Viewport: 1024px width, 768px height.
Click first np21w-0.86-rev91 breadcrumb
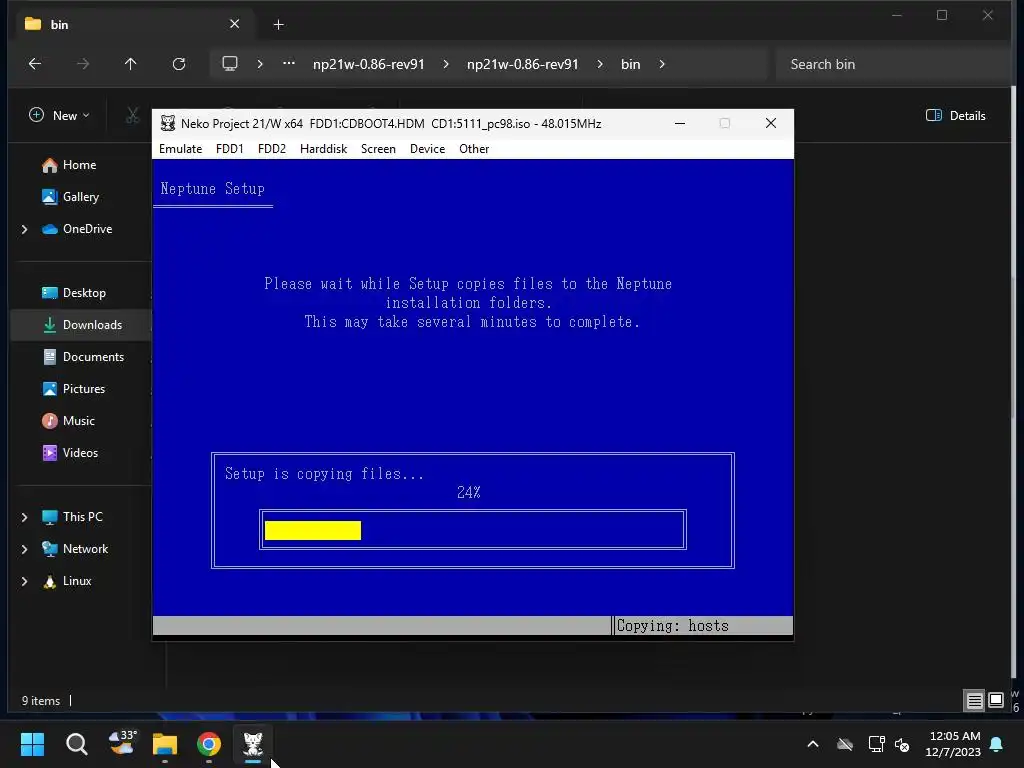(x=369, y=64)
